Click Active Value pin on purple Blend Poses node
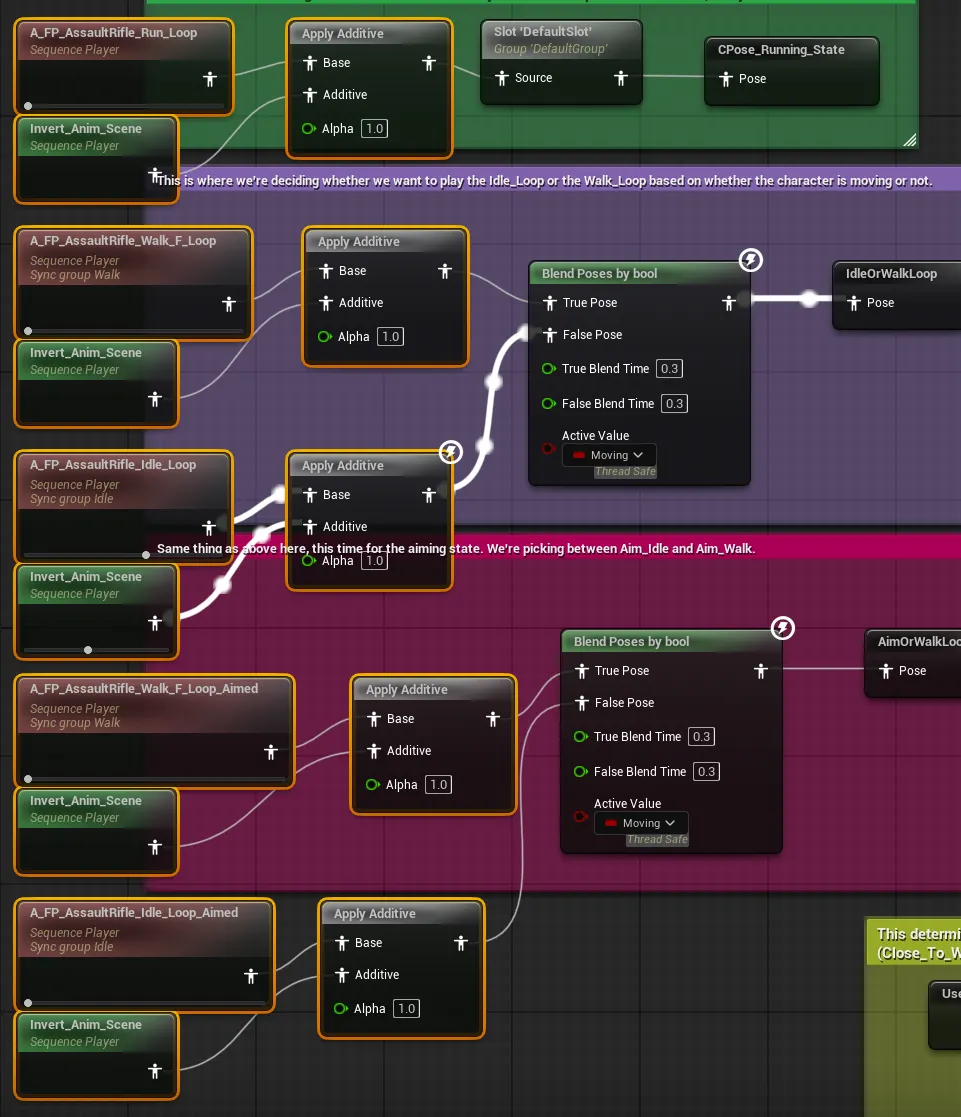This screenshot has height=1117, width=961. [548, 448]
